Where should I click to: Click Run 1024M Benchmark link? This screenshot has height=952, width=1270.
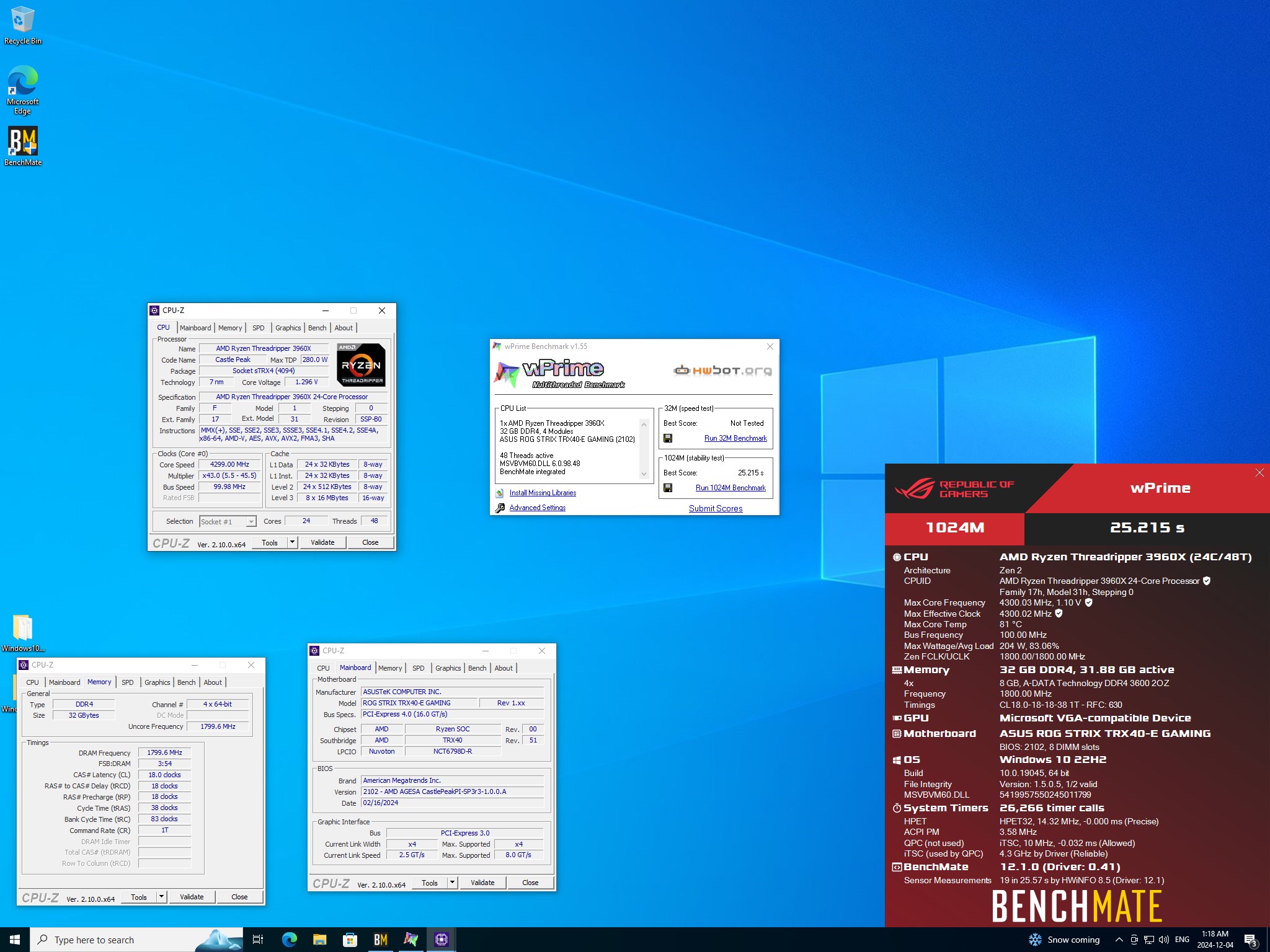click(x=730, y=488)
